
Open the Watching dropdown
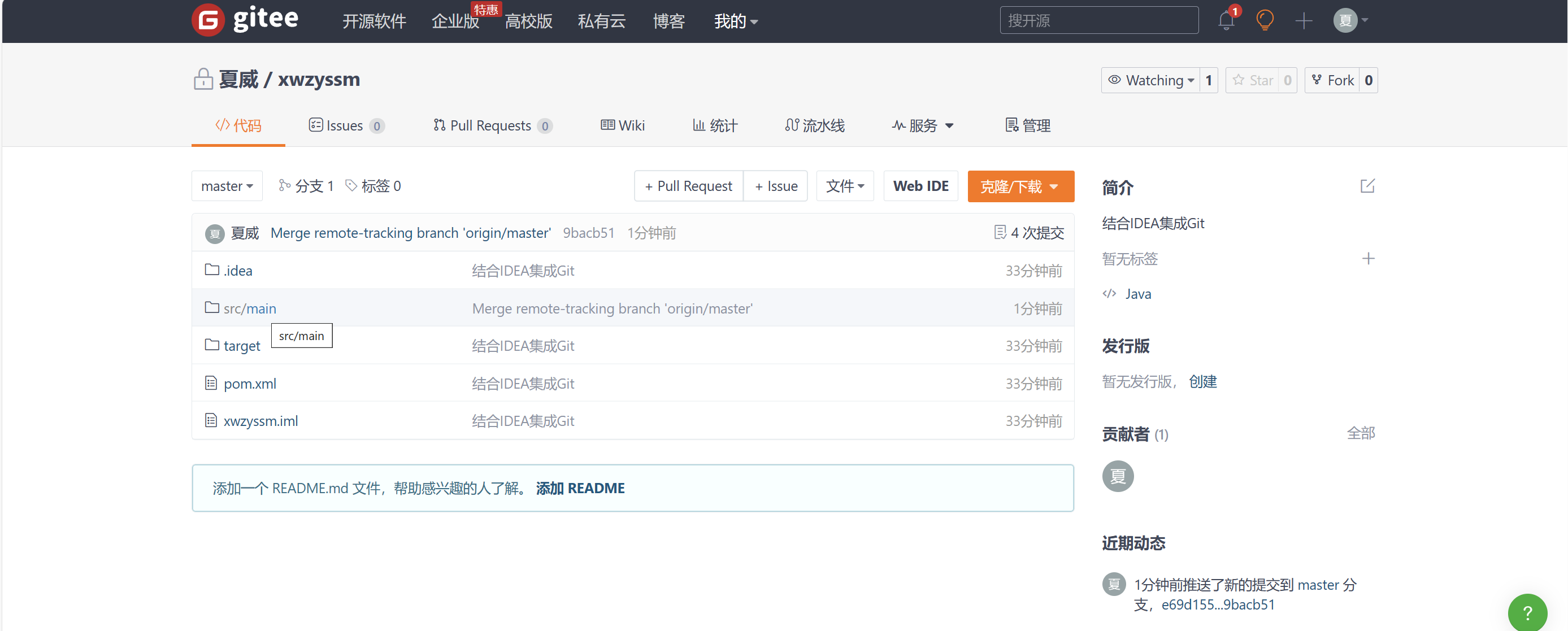tap(1150, 80)
